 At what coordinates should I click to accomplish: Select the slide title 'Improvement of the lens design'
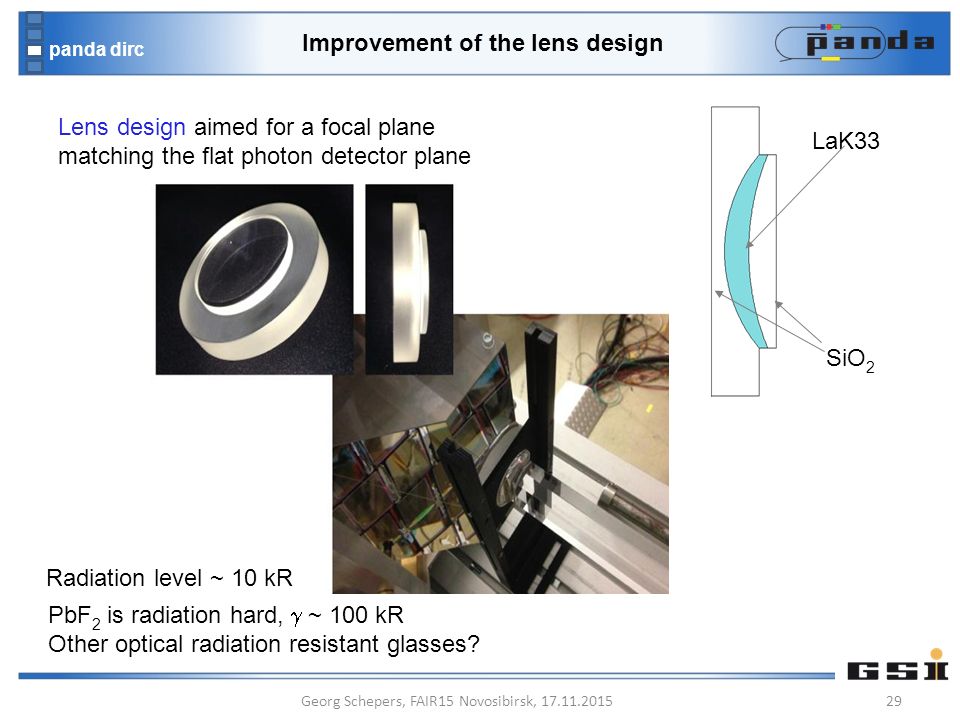[x=482, y=43]
